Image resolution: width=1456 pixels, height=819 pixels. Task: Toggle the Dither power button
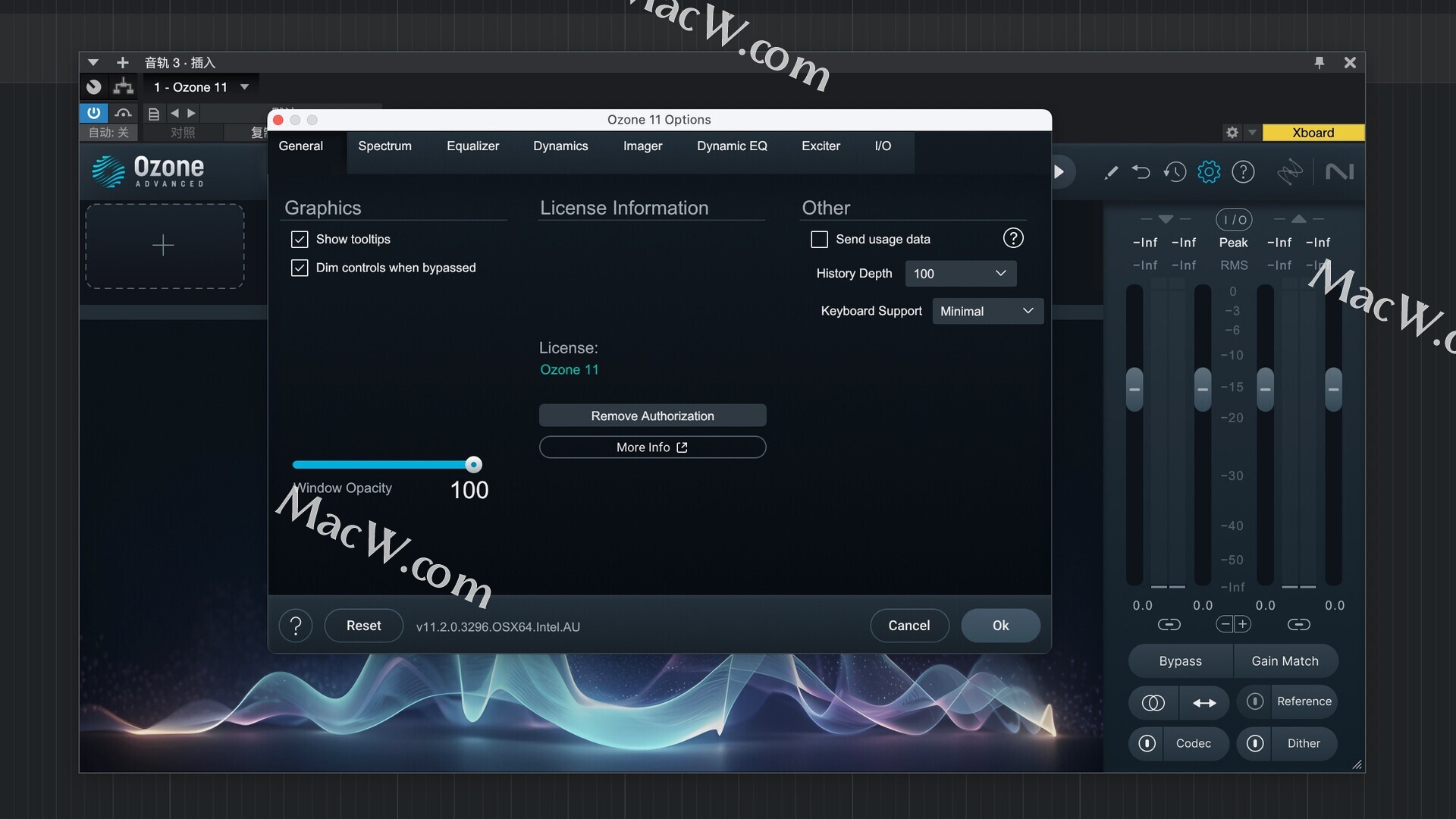1255,743
